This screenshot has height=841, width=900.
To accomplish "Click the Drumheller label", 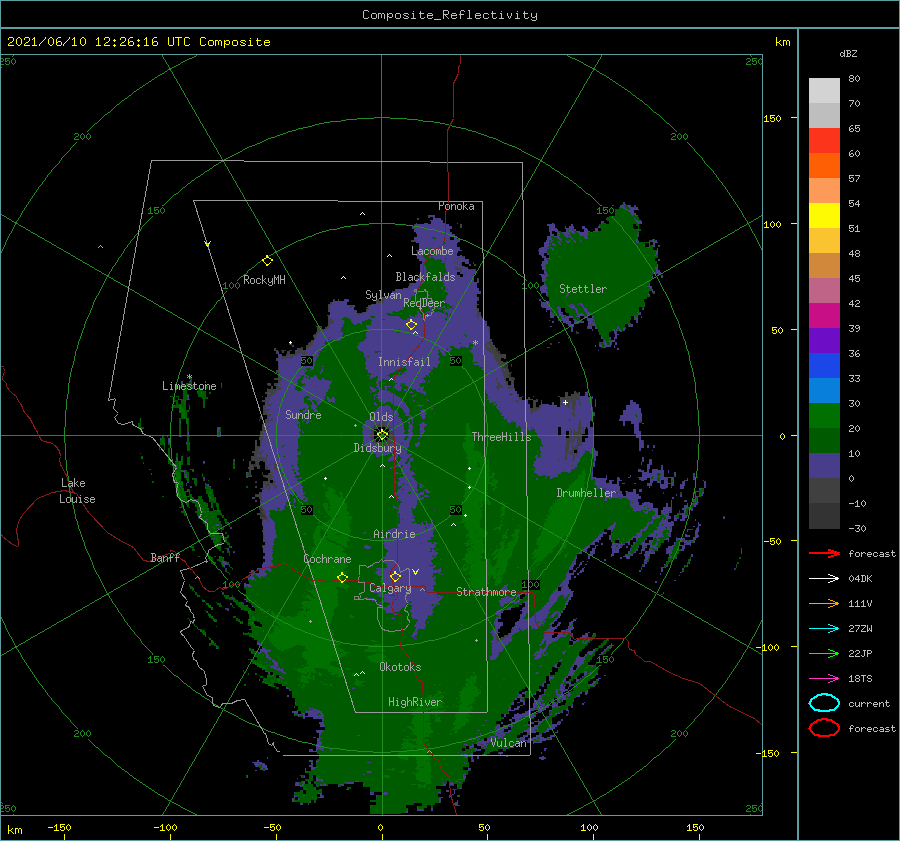I will [586, 493].
